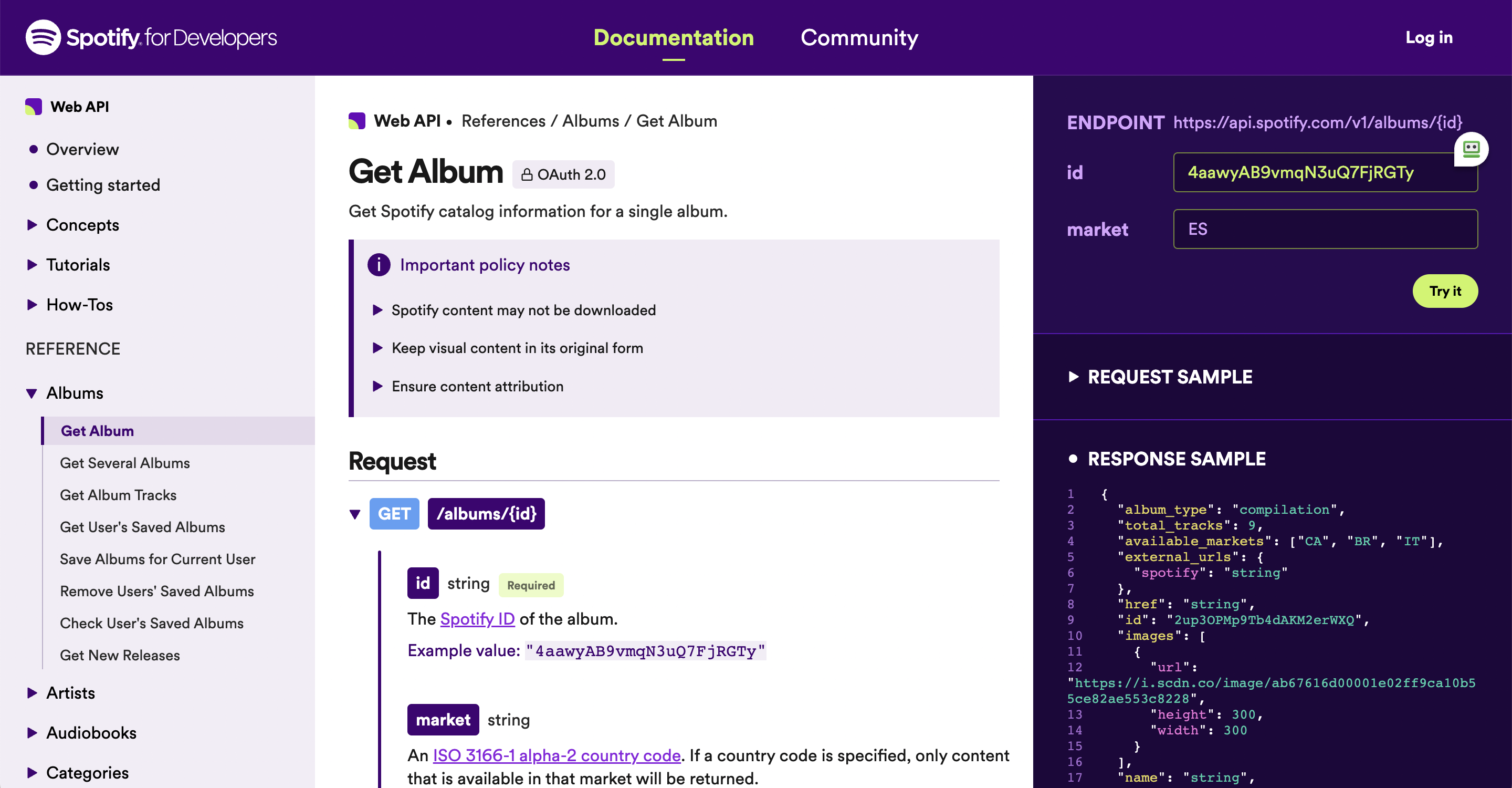1512x788 pixels.
Task: Click the "total_tracks": 9 line
Action: [x=1190, y=525]
